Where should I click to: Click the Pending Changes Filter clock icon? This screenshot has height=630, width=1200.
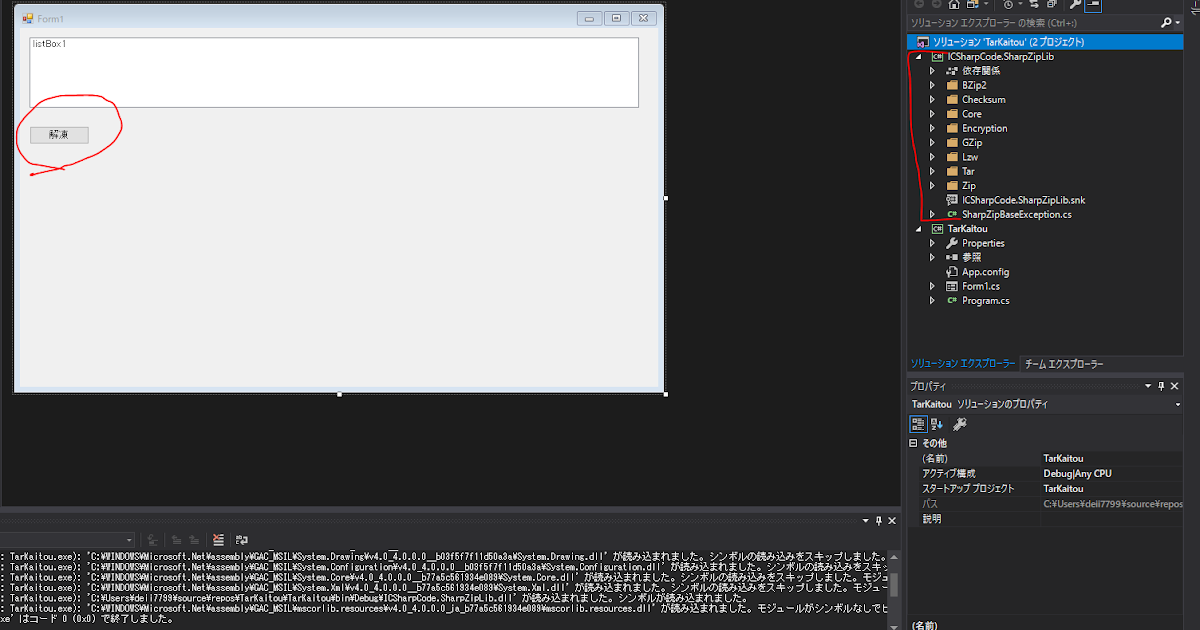pos(1008,5)
